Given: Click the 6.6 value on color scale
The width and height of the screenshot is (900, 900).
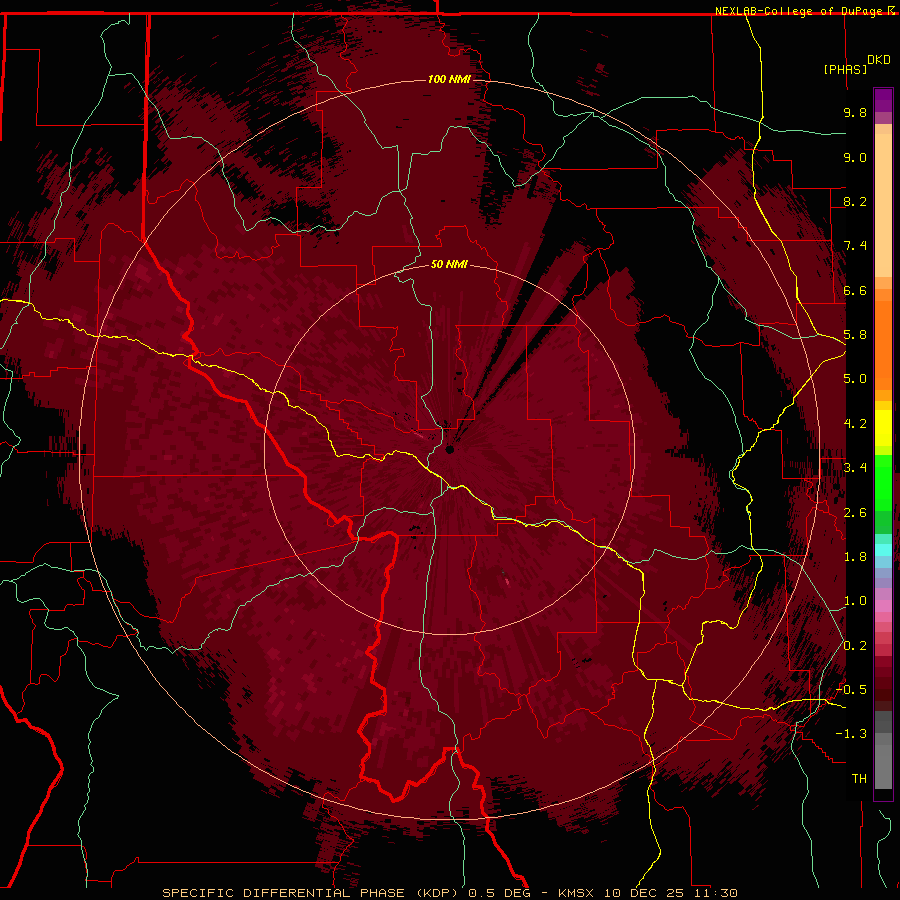Looking at the screenshot, I should (855, 290).
